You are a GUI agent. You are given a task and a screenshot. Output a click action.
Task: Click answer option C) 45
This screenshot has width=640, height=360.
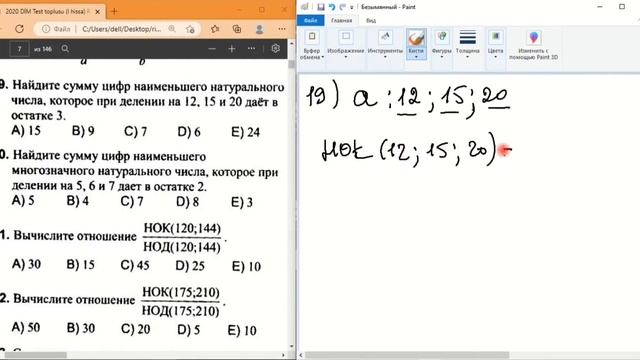point(135,265)
